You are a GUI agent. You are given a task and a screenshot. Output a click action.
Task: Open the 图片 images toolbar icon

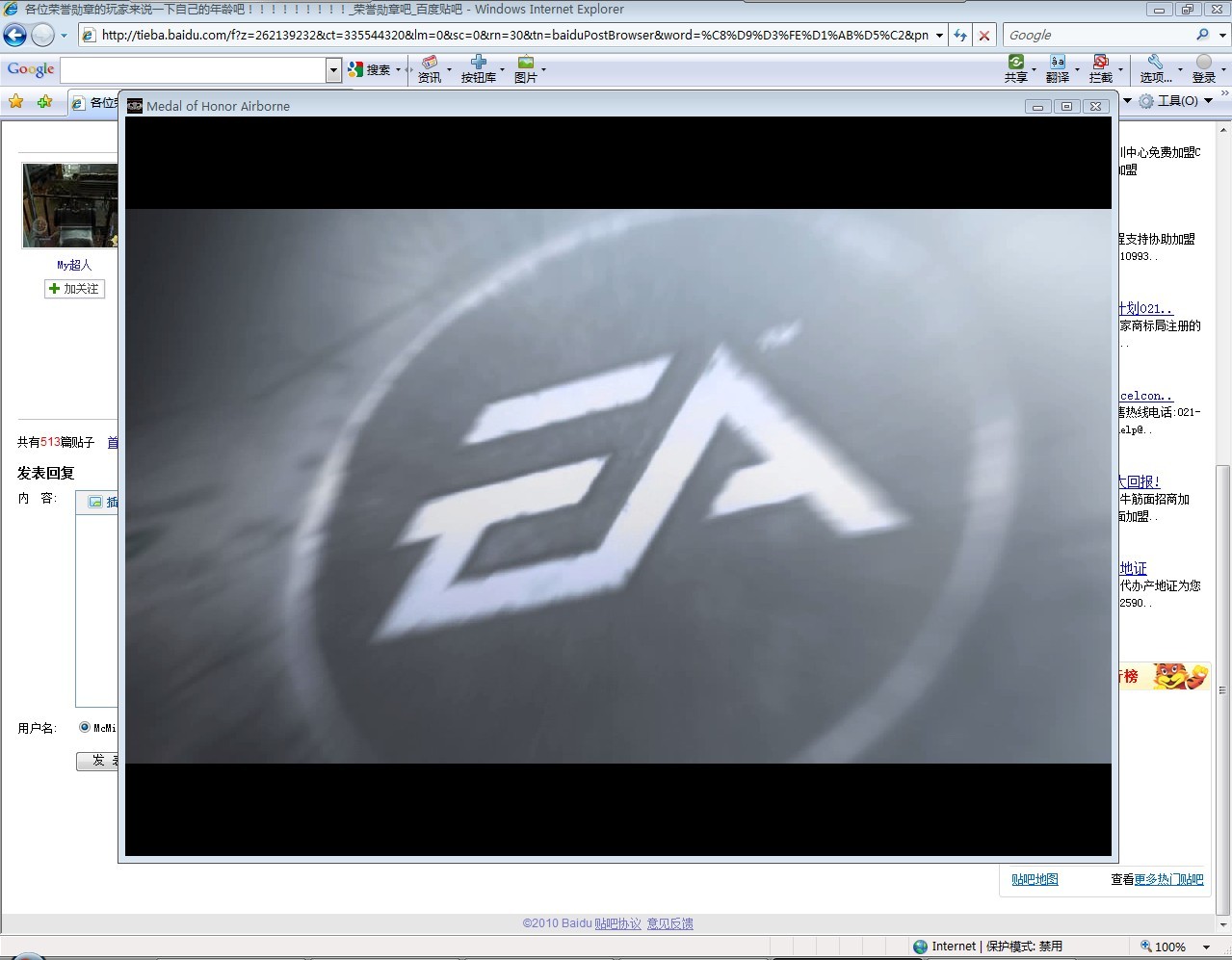pyautogui.click(x=526, y=69)
